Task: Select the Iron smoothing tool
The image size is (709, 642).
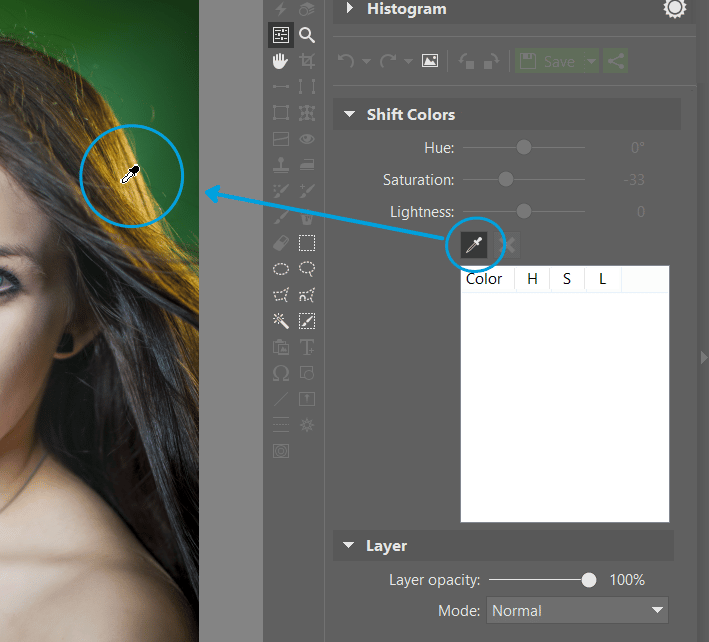Action: (x=307, y=165)
